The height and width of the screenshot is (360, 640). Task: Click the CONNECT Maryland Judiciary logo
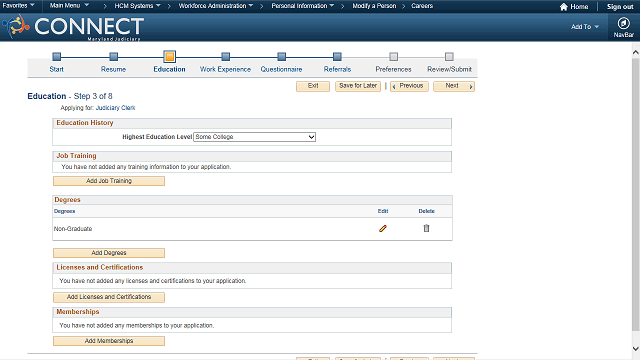click(x=73, y=27)
